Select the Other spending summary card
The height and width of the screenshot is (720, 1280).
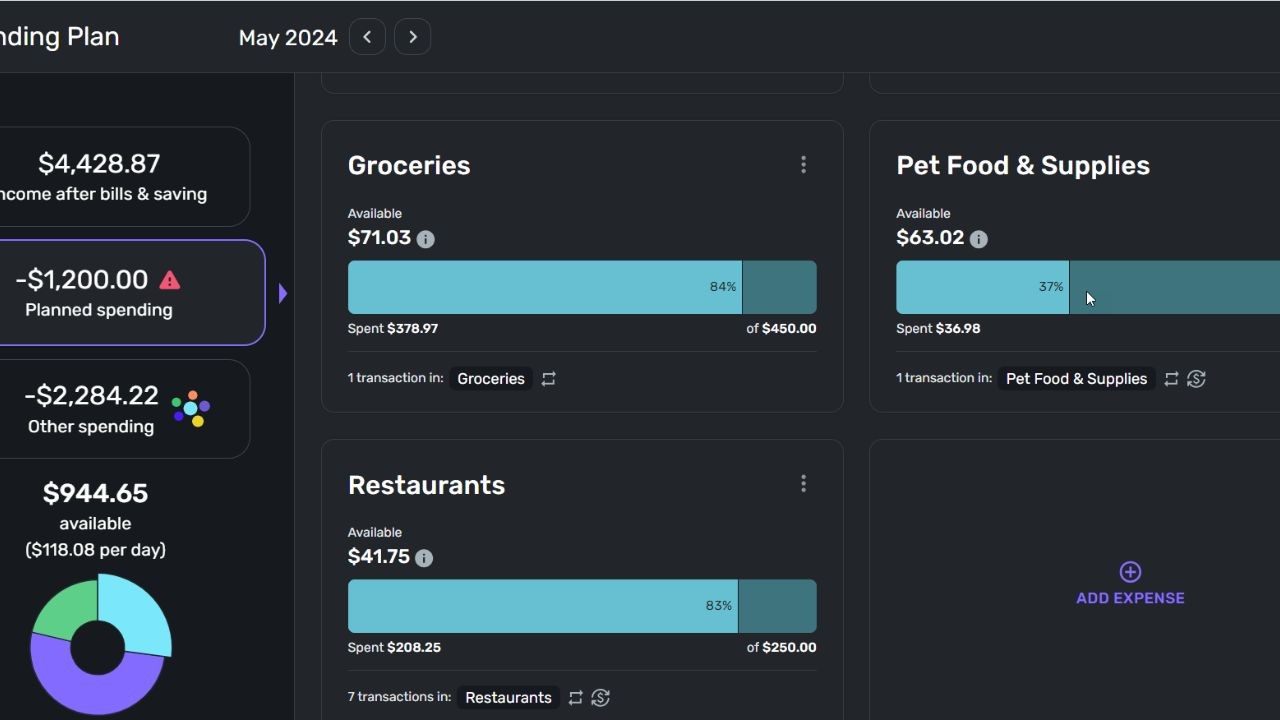pos(100,409)
